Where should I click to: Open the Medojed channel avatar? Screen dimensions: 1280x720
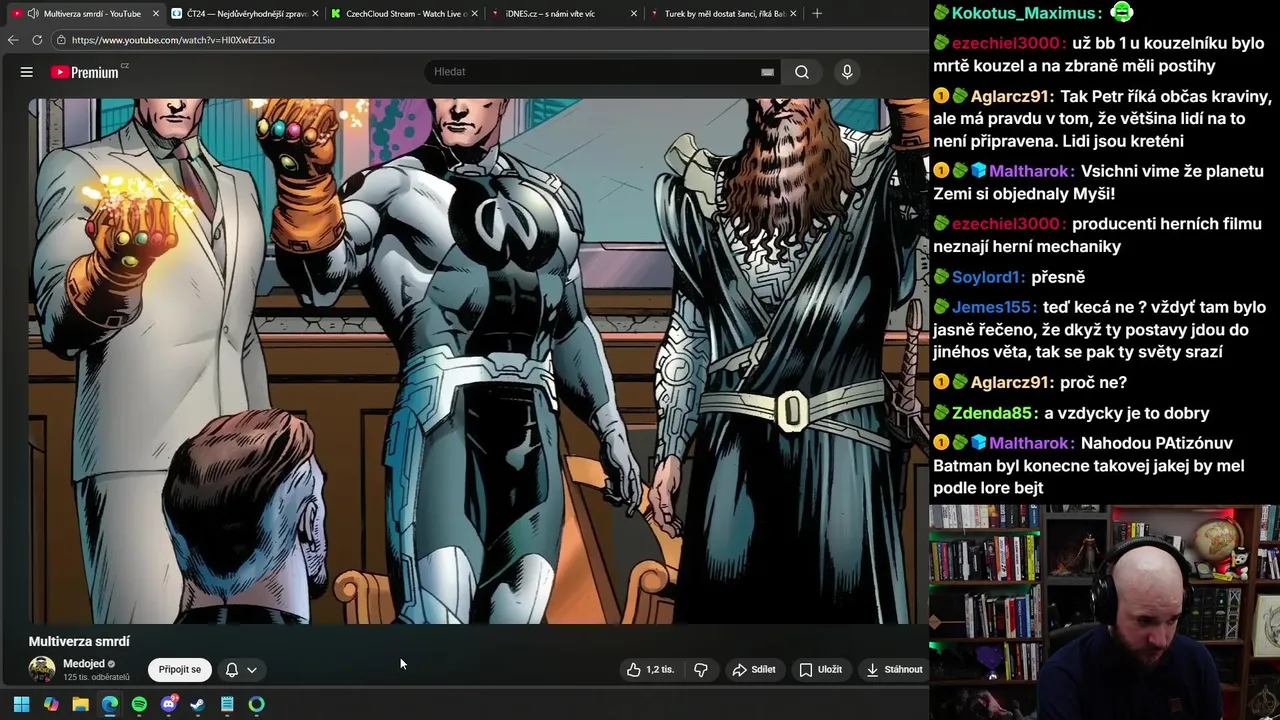click(x=42, y=669)
